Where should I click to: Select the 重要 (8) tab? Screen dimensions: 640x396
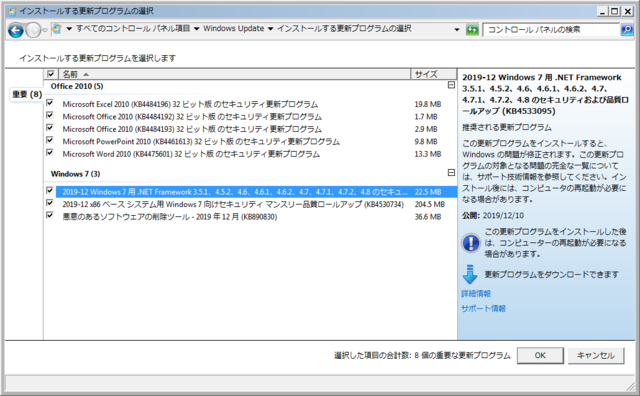coord(27,94)
